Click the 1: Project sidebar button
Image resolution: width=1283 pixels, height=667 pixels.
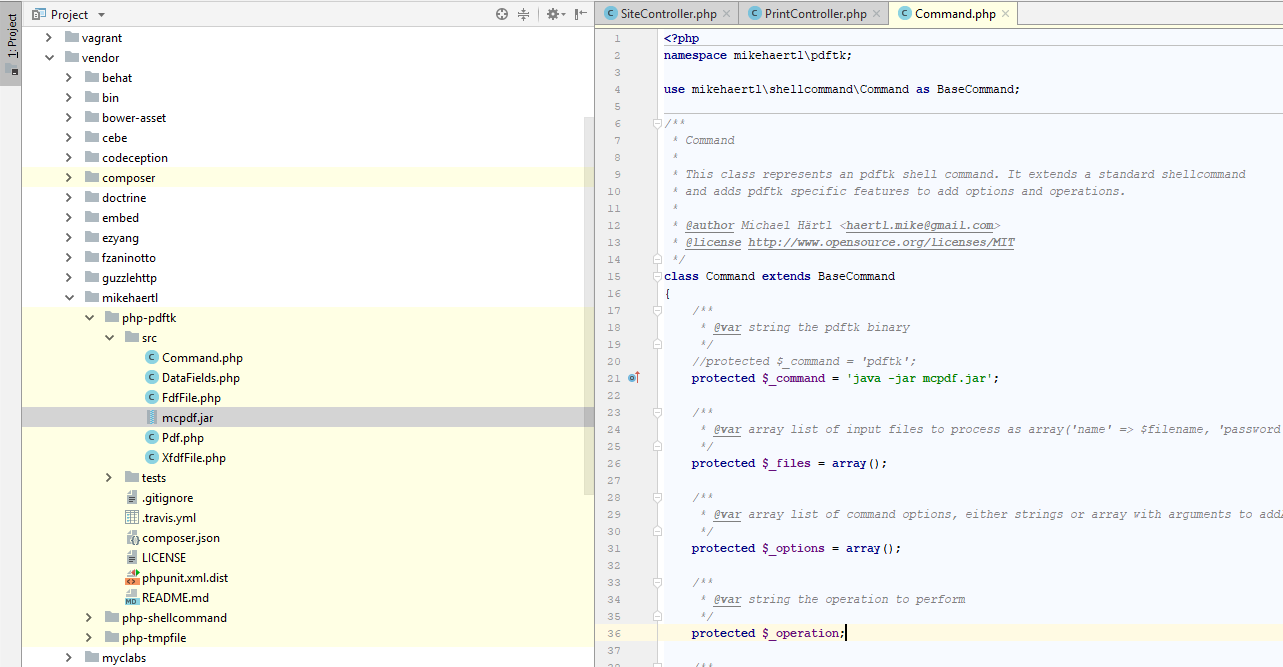pos(11,35)
